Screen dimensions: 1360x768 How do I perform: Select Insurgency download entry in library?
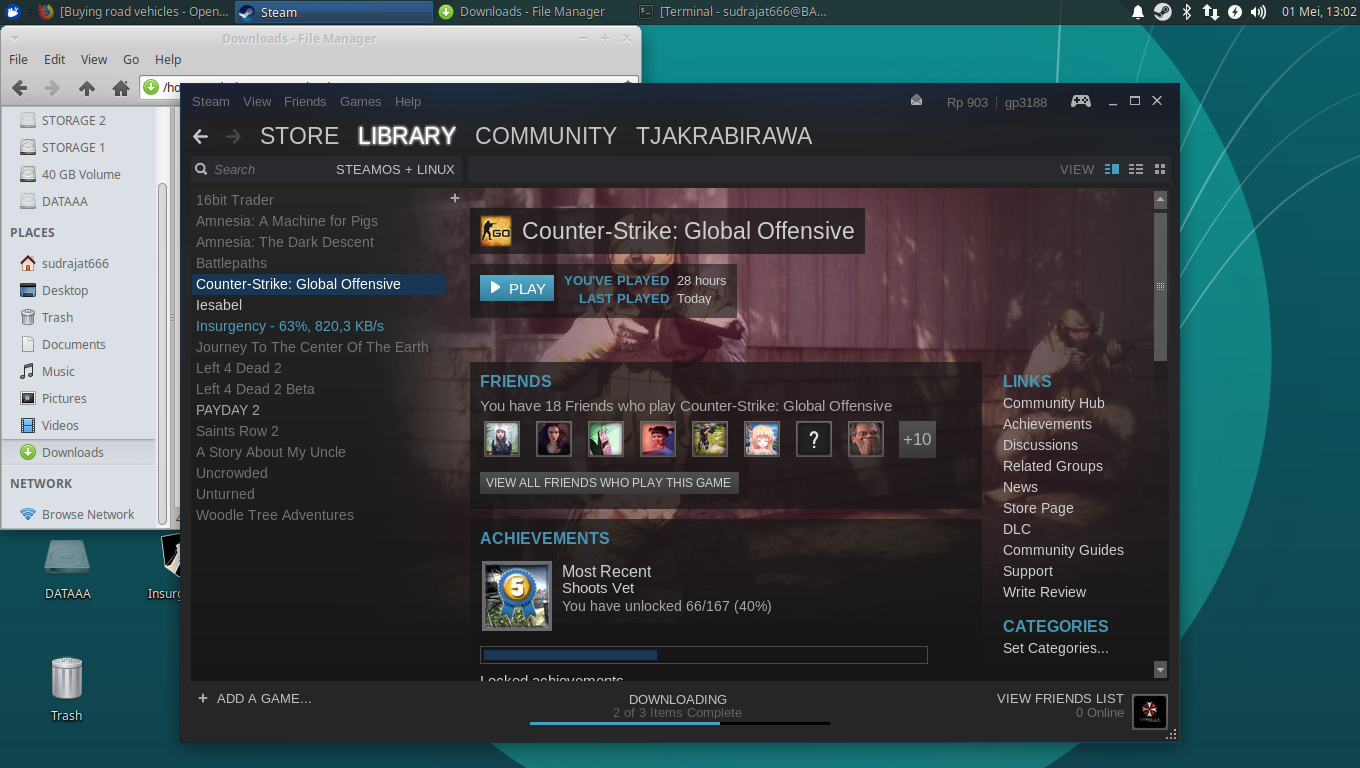[318, 326]
